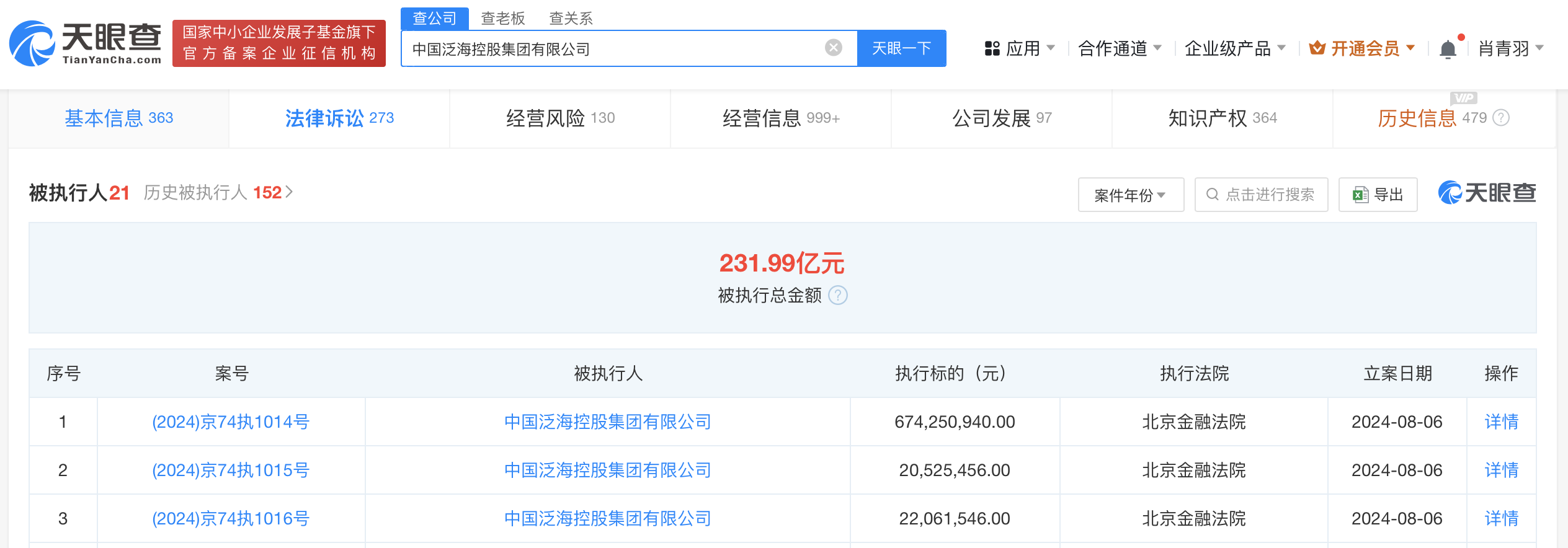The height and width of the screenshot is (548, 1568).
Task: Click the Excel icon in the 导出 button
Action: tap(1361, 195)
